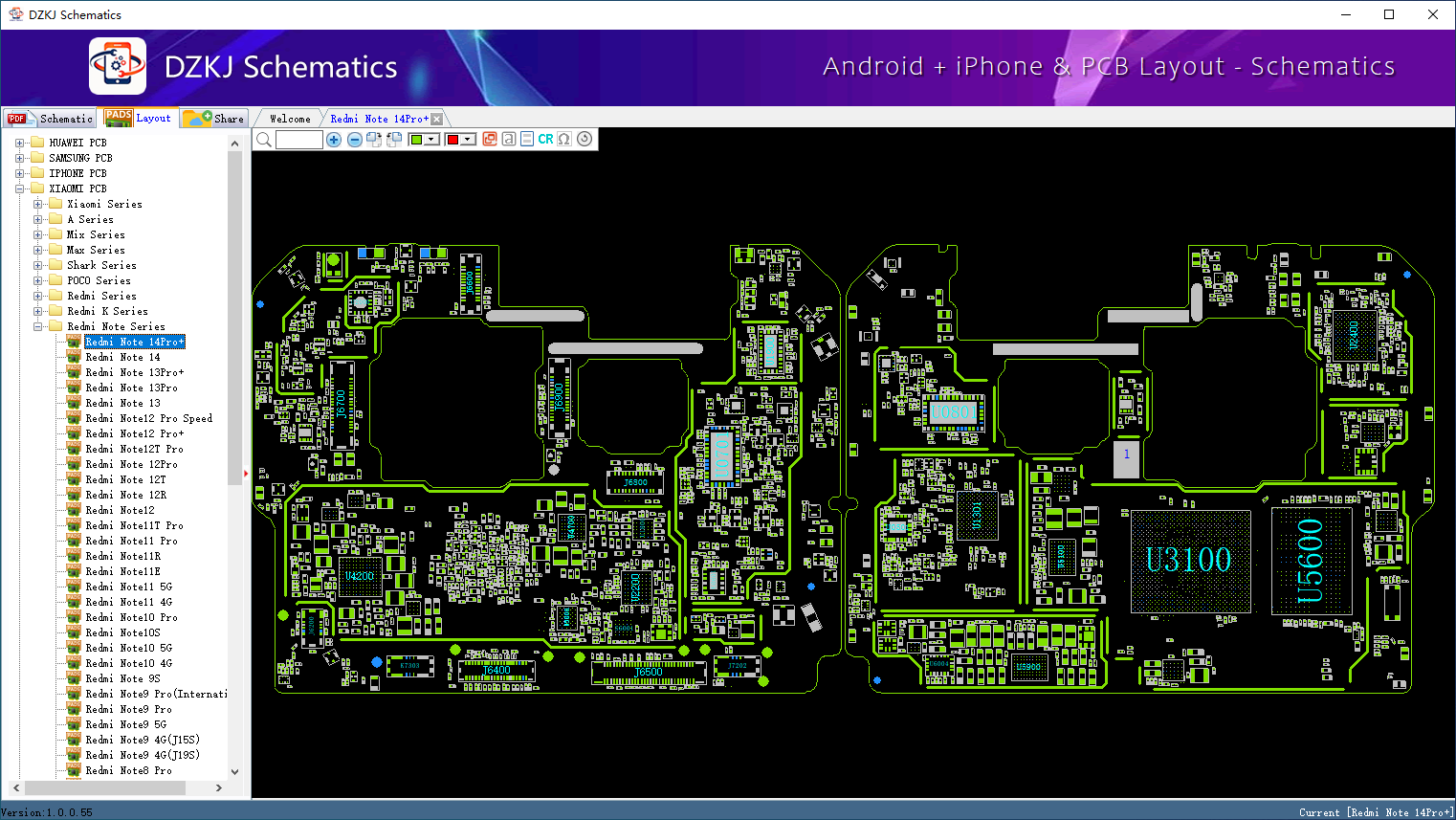The height and width of the screenshot is (820, 1456).
Task: Collapse the XIAOMI PCB tree node
Action: pyautogui.click(x=19, y=188)
